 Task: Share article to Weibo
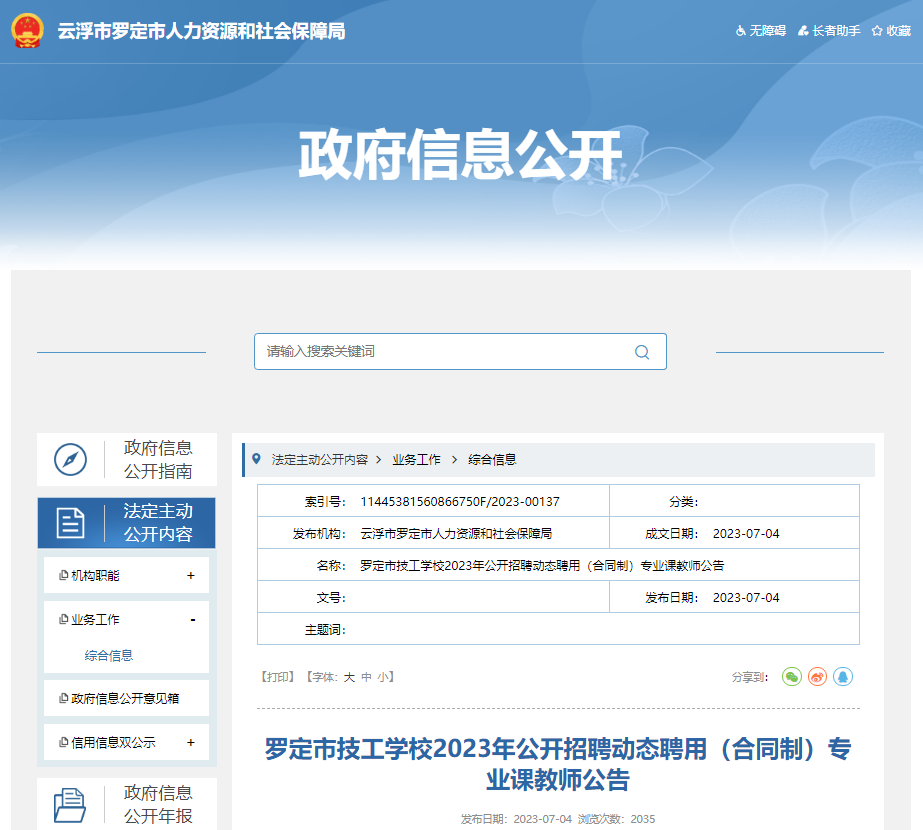coord(818,677)
